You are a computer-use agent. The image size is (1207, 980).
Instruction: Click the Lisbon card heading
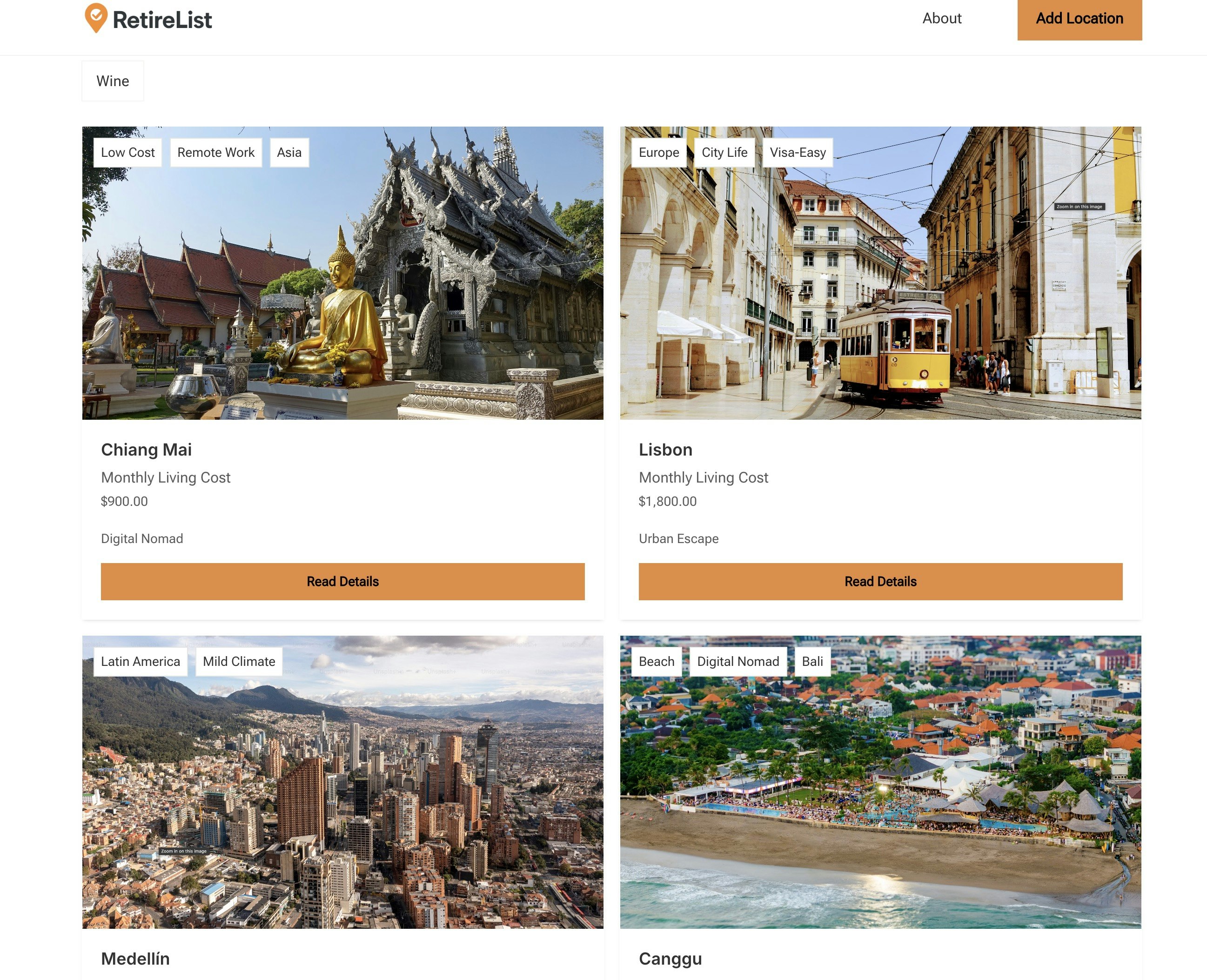click(x=665, y=450)
